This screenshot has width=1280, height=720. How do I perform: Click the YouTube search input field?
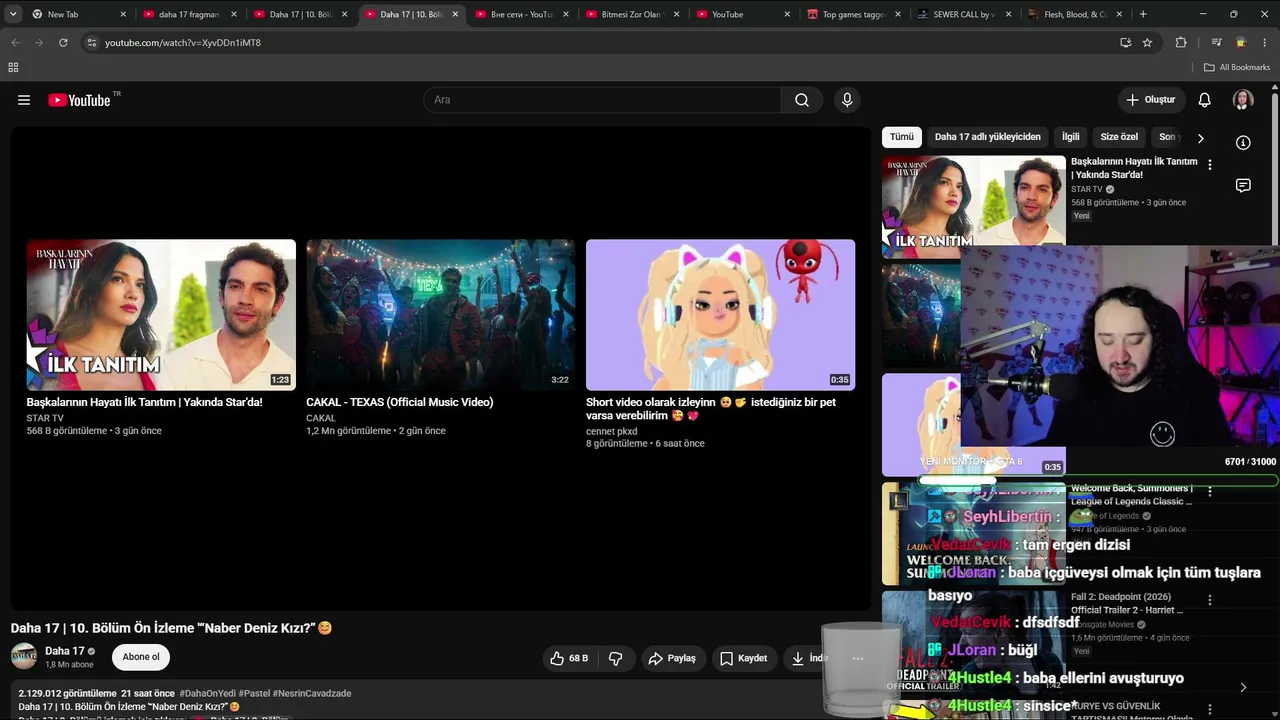click(602, 100)
